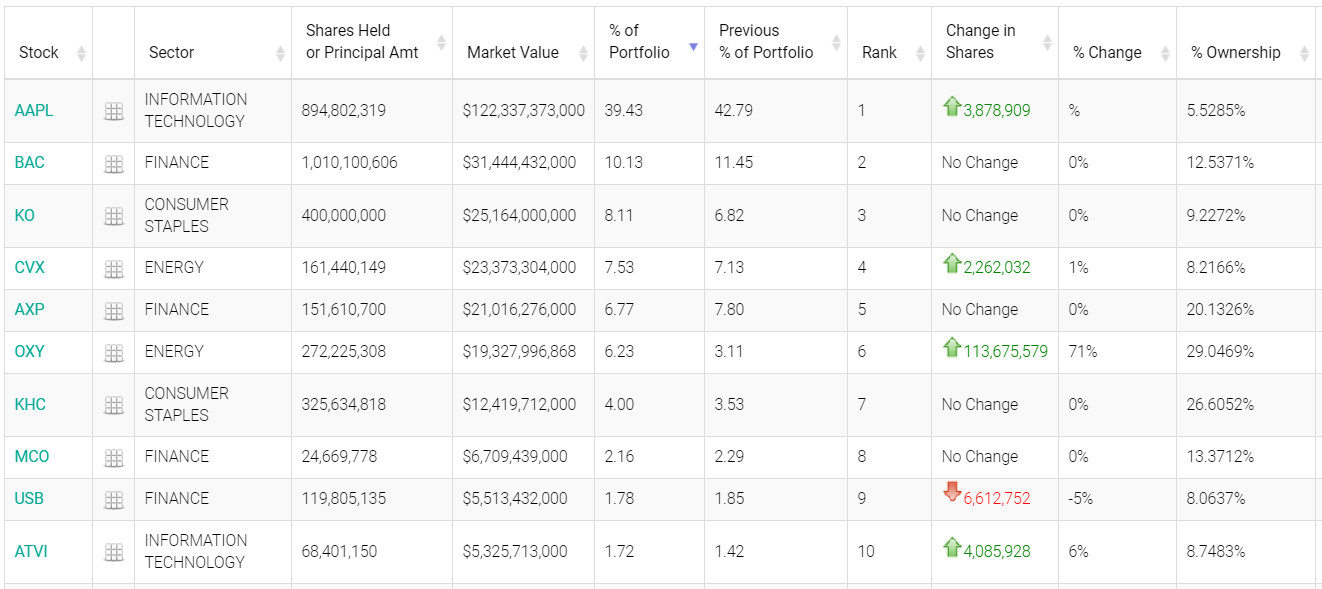Click the grid icon in CVX row

pyautogui.click(x=114, y=268)
